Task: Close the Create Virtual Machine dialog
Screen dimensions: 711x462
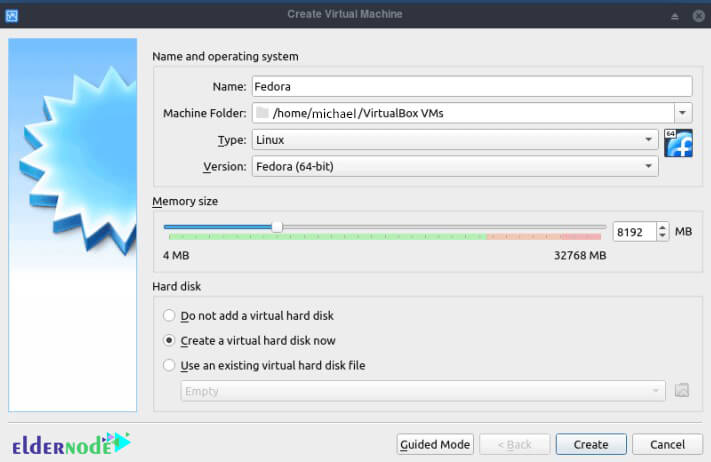Action: pyautogui.click(x=698, y=16)
